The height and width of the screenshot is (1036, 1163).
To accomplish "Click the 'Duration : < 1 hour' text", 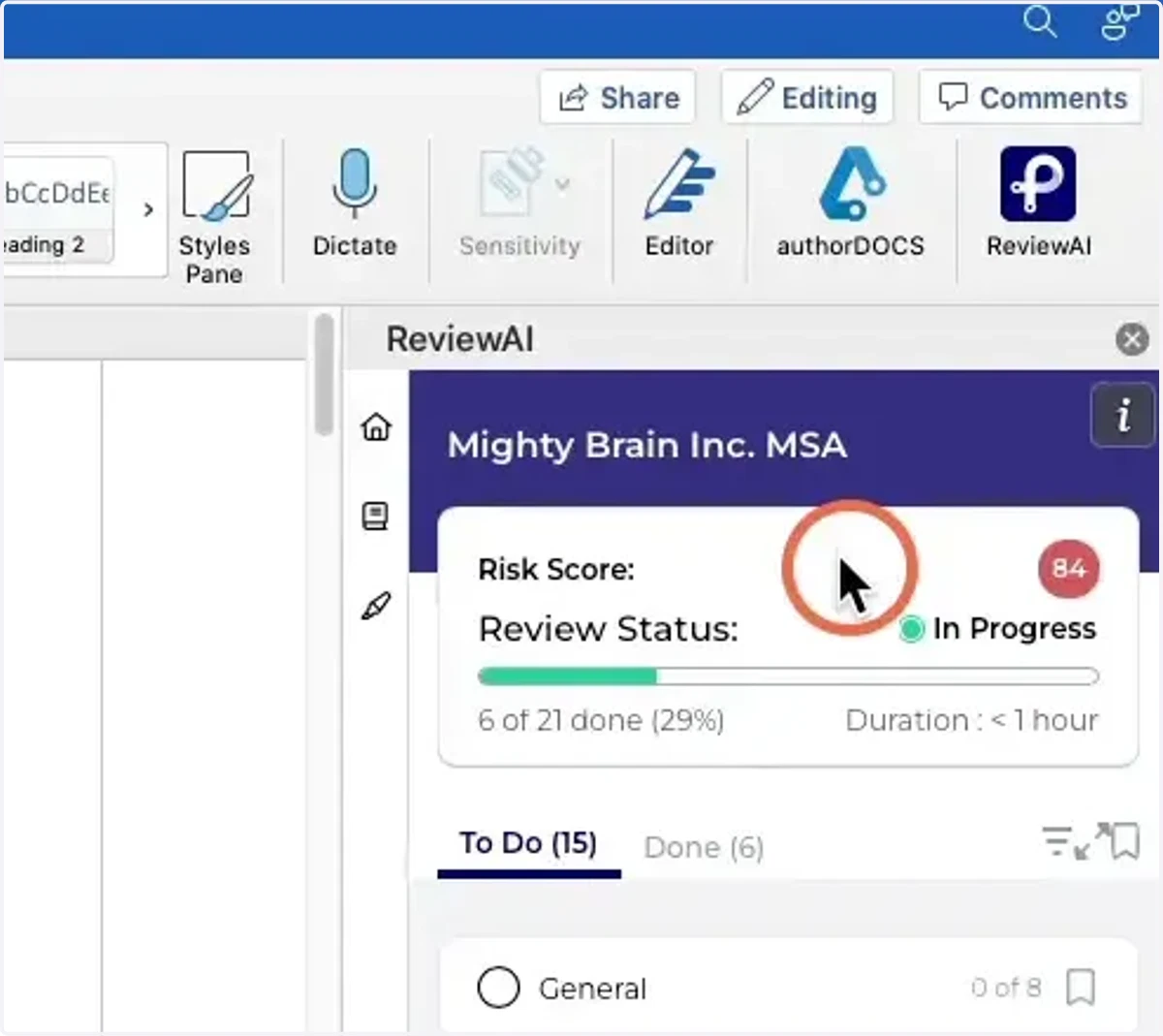I will pyautogui.click(x=972, y=721).
